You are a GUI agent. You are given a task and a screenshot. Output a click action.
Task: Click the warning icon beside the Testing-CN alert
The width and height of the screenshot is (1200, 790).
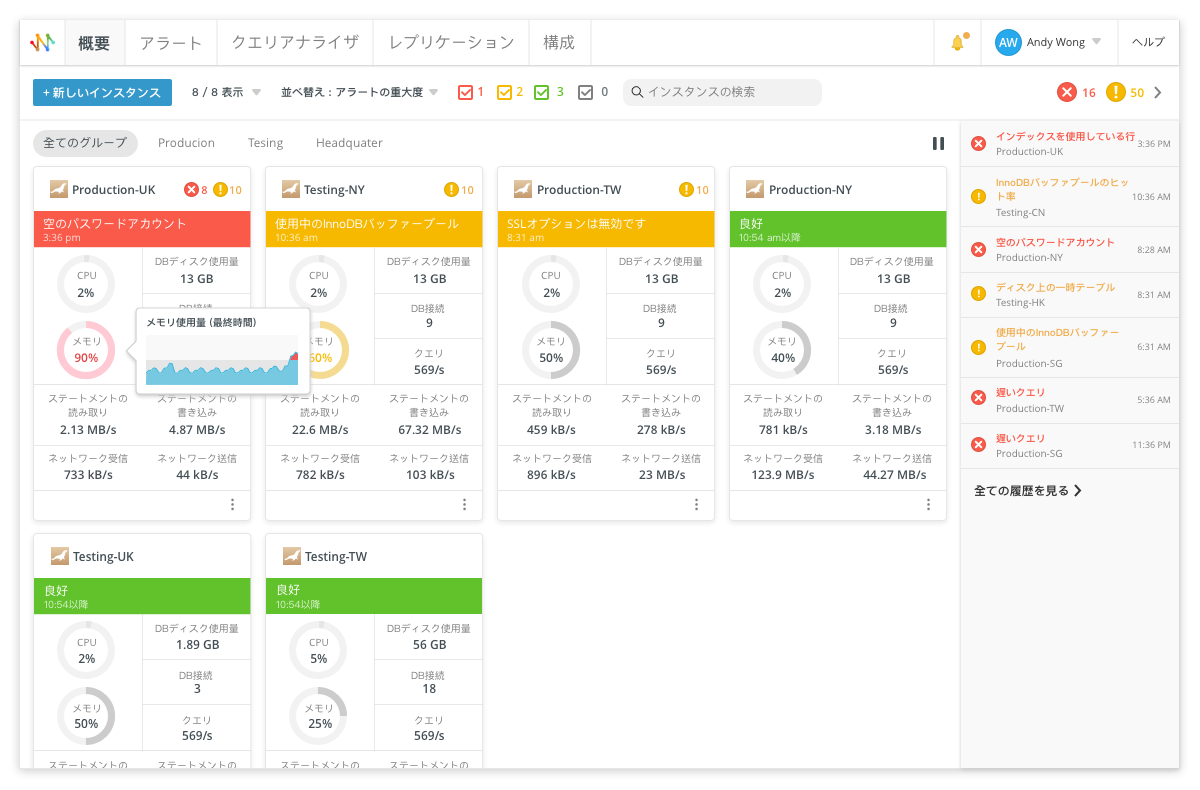coord(978,197)
